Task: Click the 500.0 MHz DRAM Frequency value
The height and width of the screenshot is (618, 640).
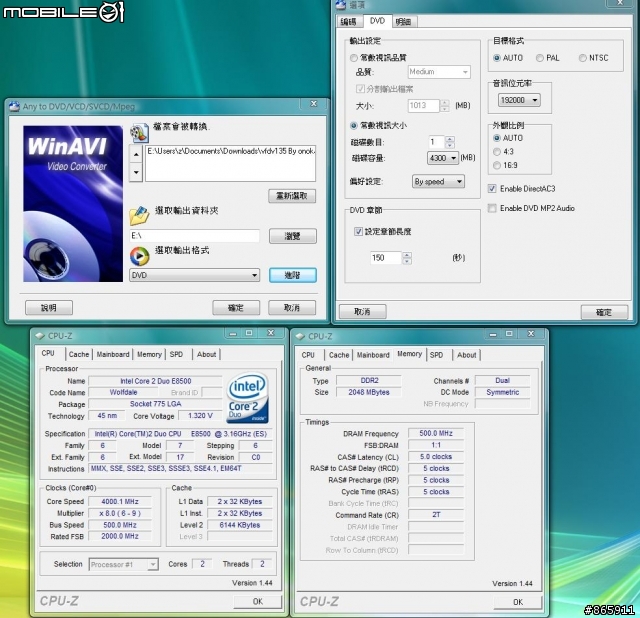Action: 436,433
